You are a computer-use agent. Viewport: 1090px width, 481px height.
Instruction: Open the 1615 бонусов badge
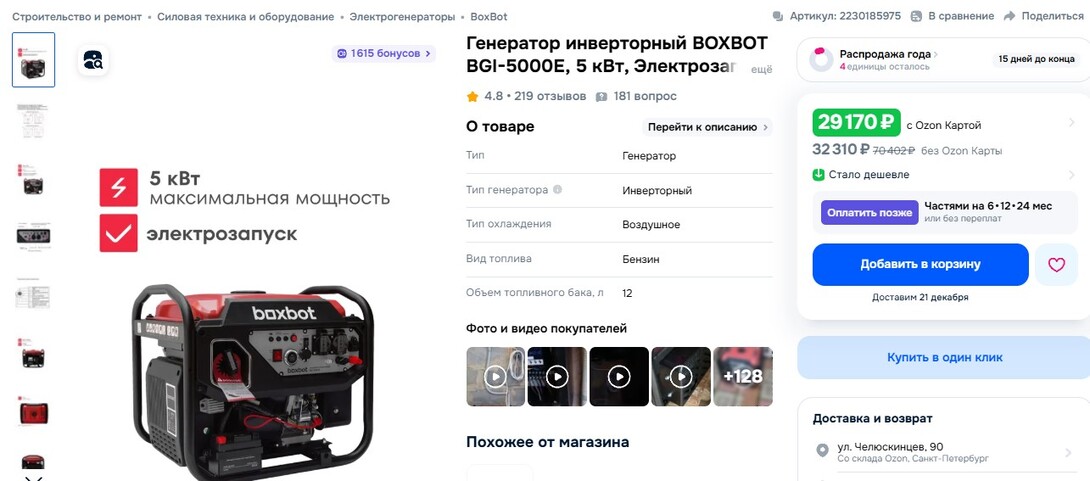(x=384, y=54)
